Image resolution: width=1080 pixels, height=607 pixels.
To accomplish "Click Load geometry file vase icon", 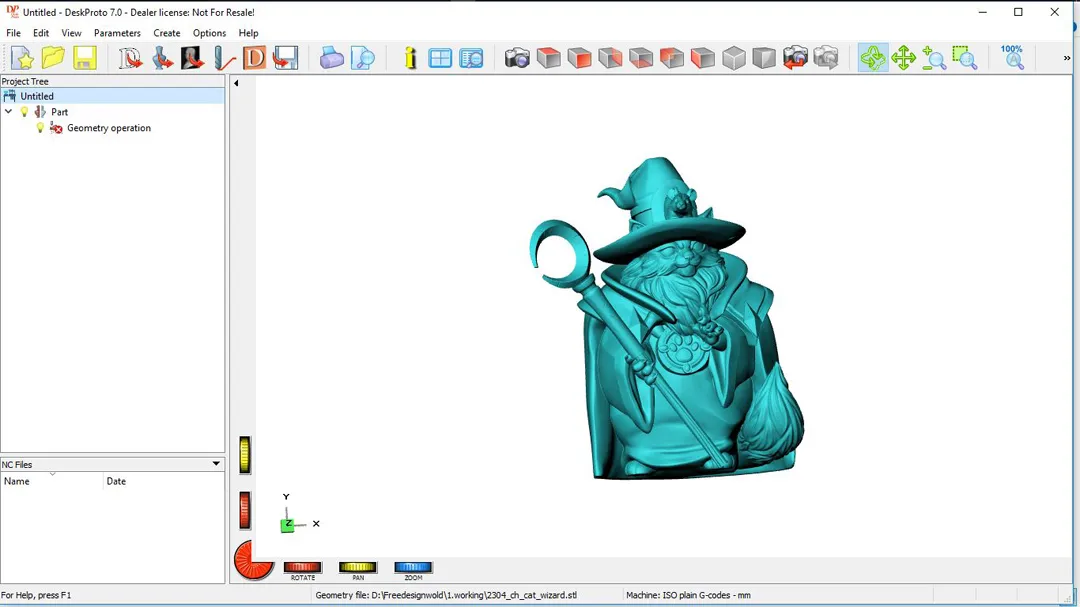I will [163, 58].
